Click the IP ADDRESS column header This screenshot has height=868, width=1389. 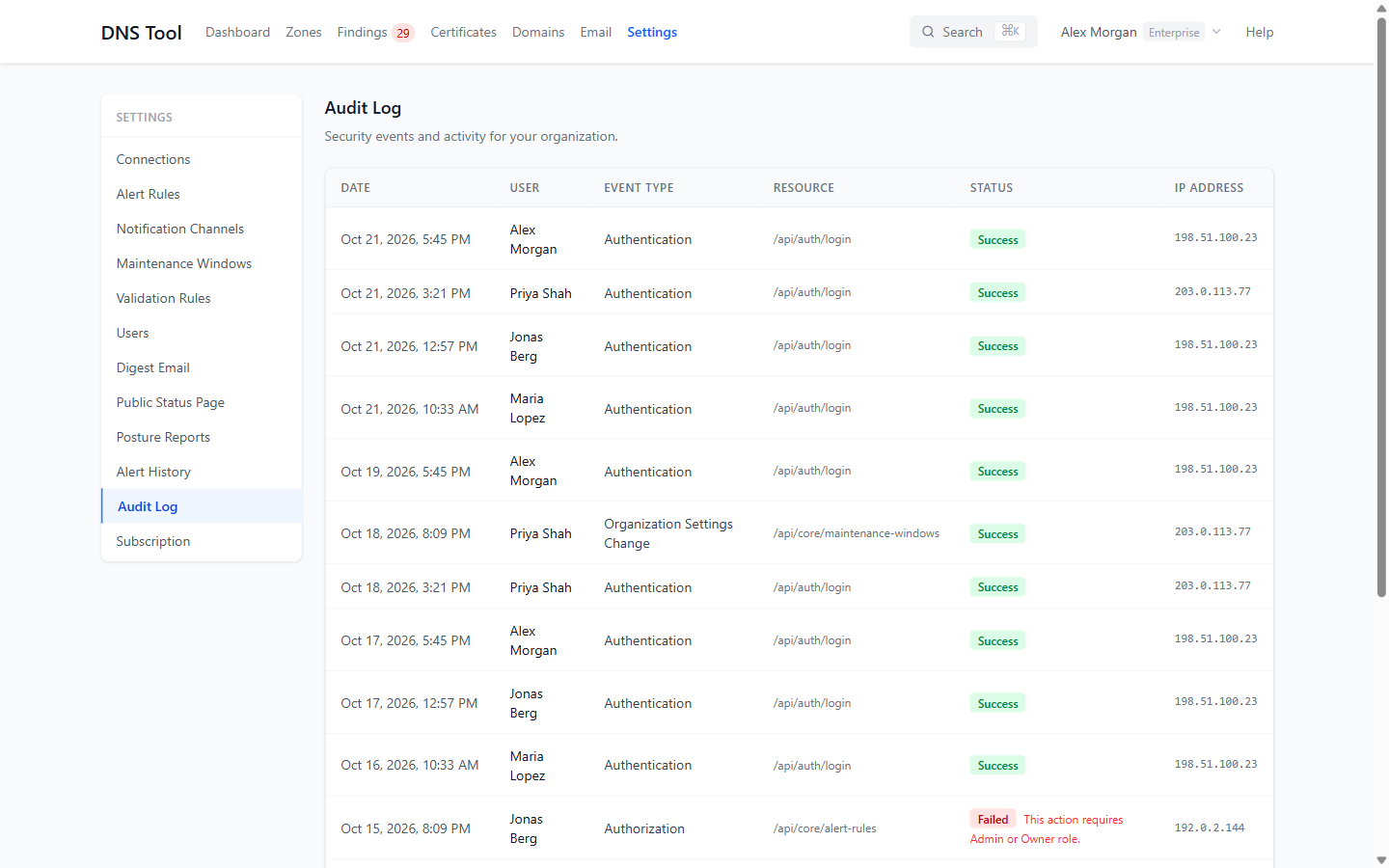[x=1209, y=188]
